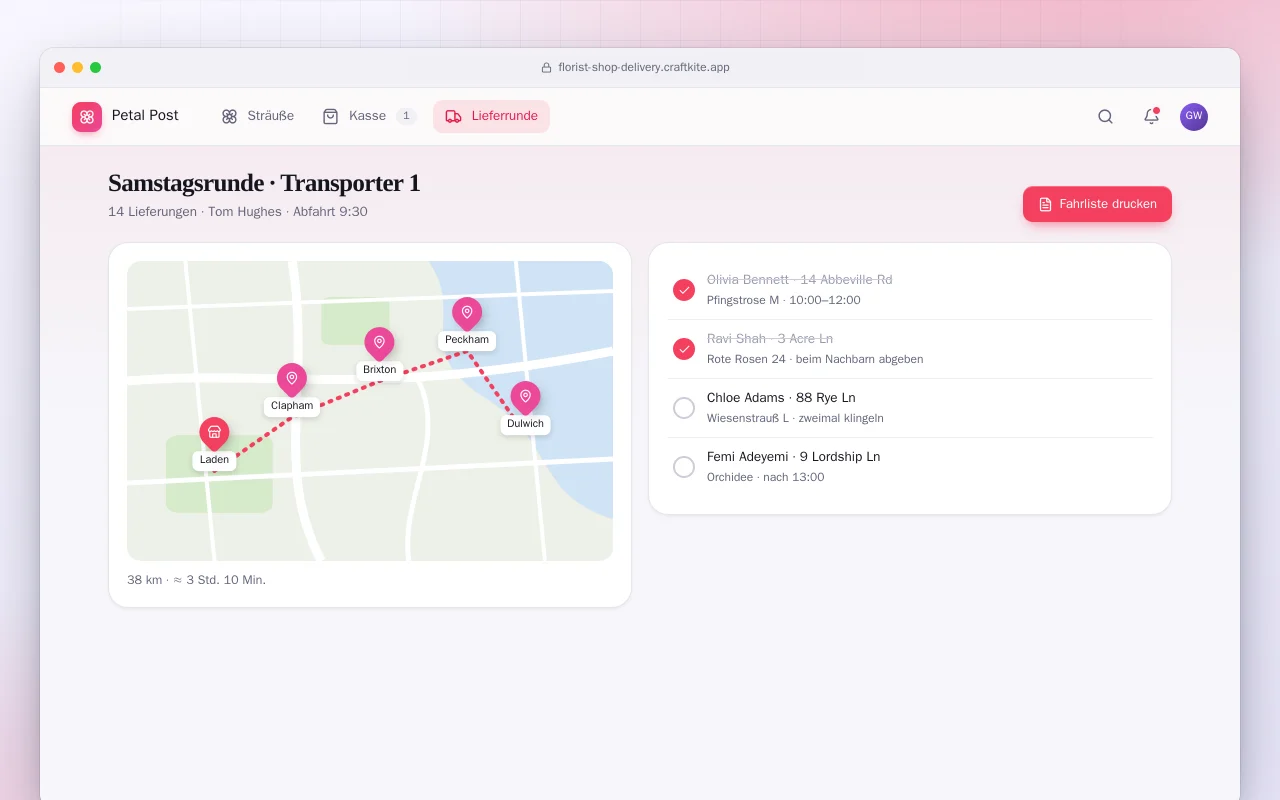Open the GW user avatar menu
This screenshot has height=800, width=1280.
pos(1194,117)
